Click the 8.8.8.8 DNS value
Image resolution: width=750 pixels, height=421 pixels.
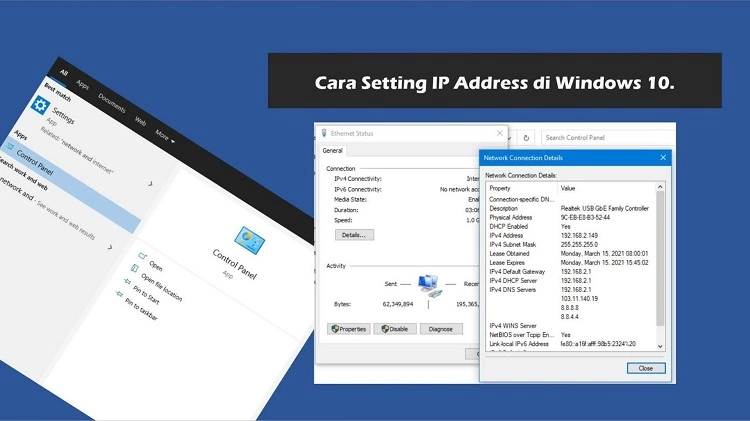[570, 308]
